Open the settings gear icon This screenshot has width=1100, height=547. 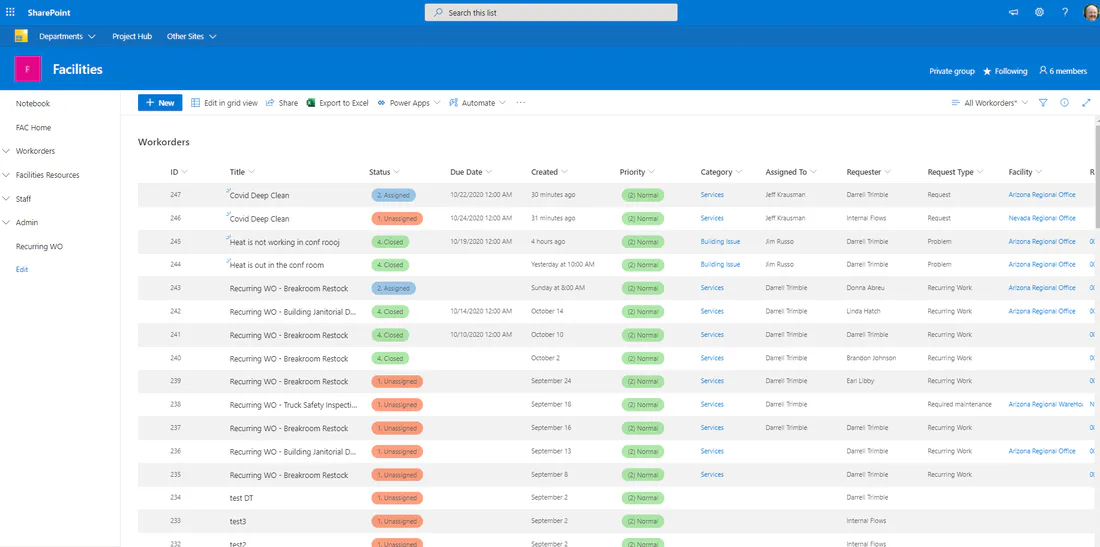coord(1040,13)
